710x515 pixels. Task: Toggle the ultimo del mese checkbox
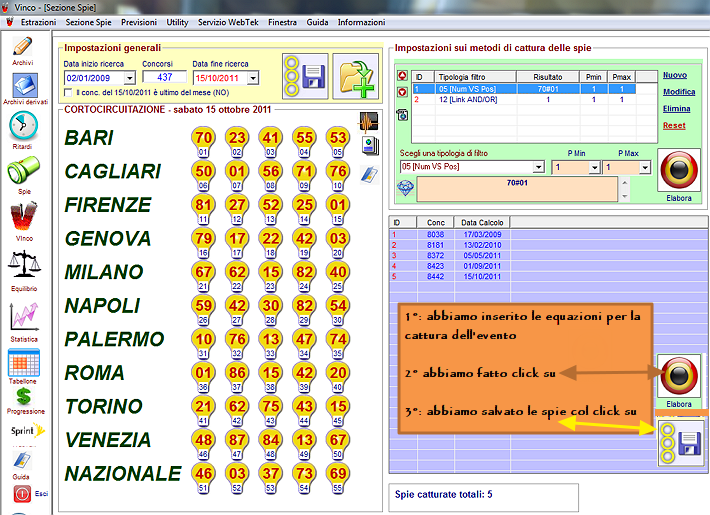(x=68, y=92)
